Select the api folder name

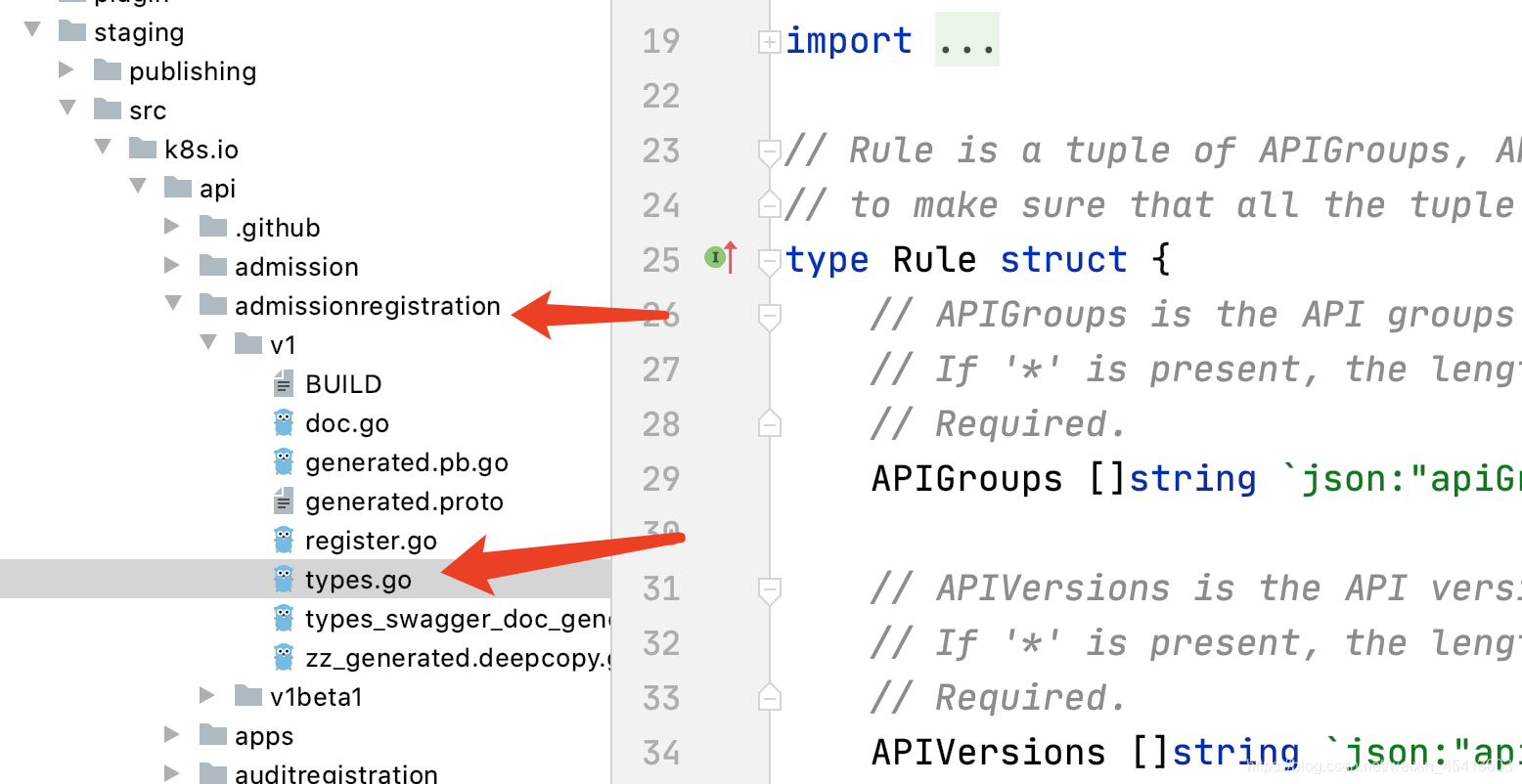pos(218,189)
